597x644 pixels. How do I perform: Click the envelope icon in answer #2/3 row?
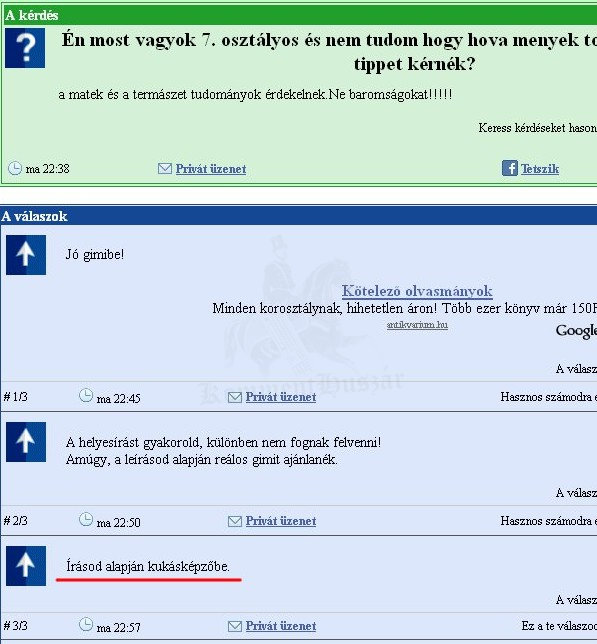point(234,521)
